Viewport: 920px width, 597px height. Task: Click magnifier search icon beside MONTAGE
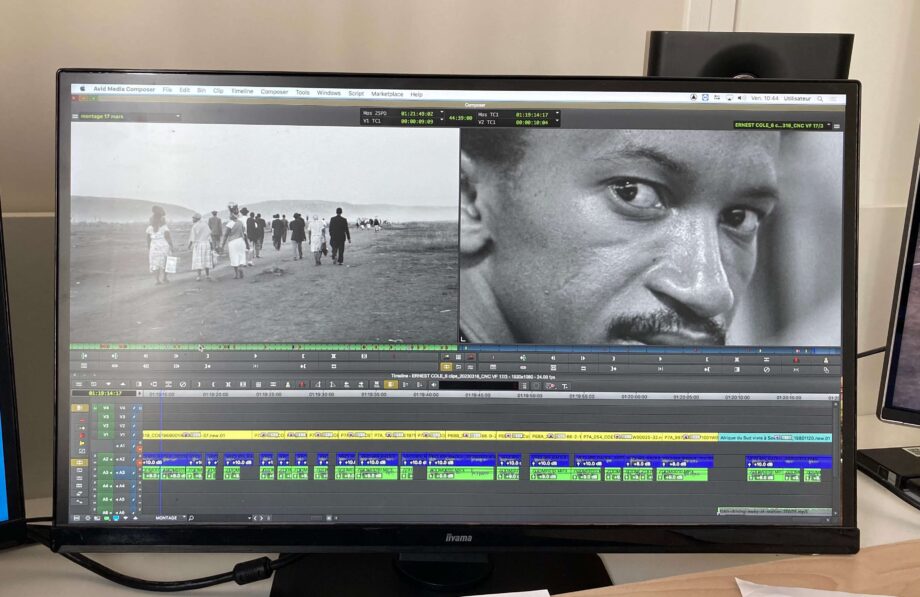(192, 518)
